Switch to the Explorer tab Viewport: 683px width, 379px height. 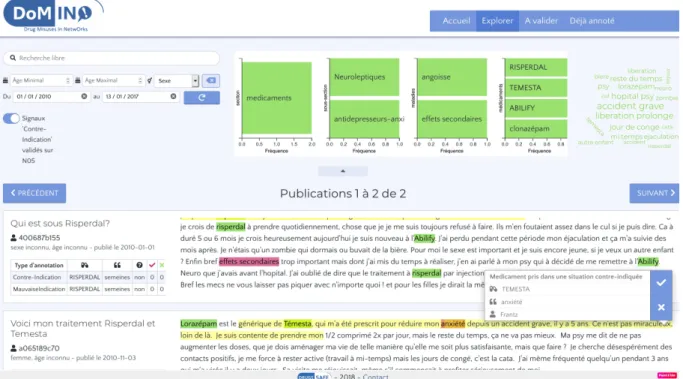(497, 21)
